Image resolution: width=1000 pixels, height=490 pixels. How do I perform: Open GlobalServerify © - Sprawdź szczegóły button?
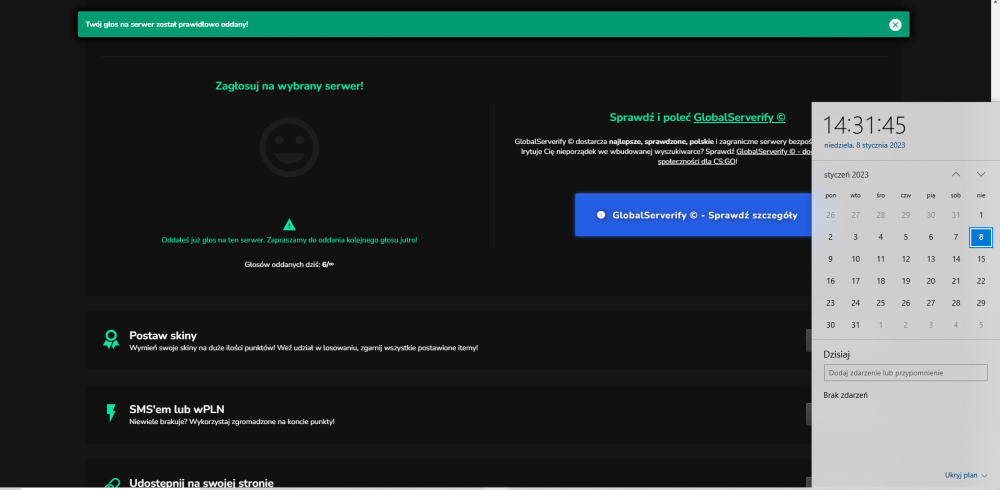693,215
